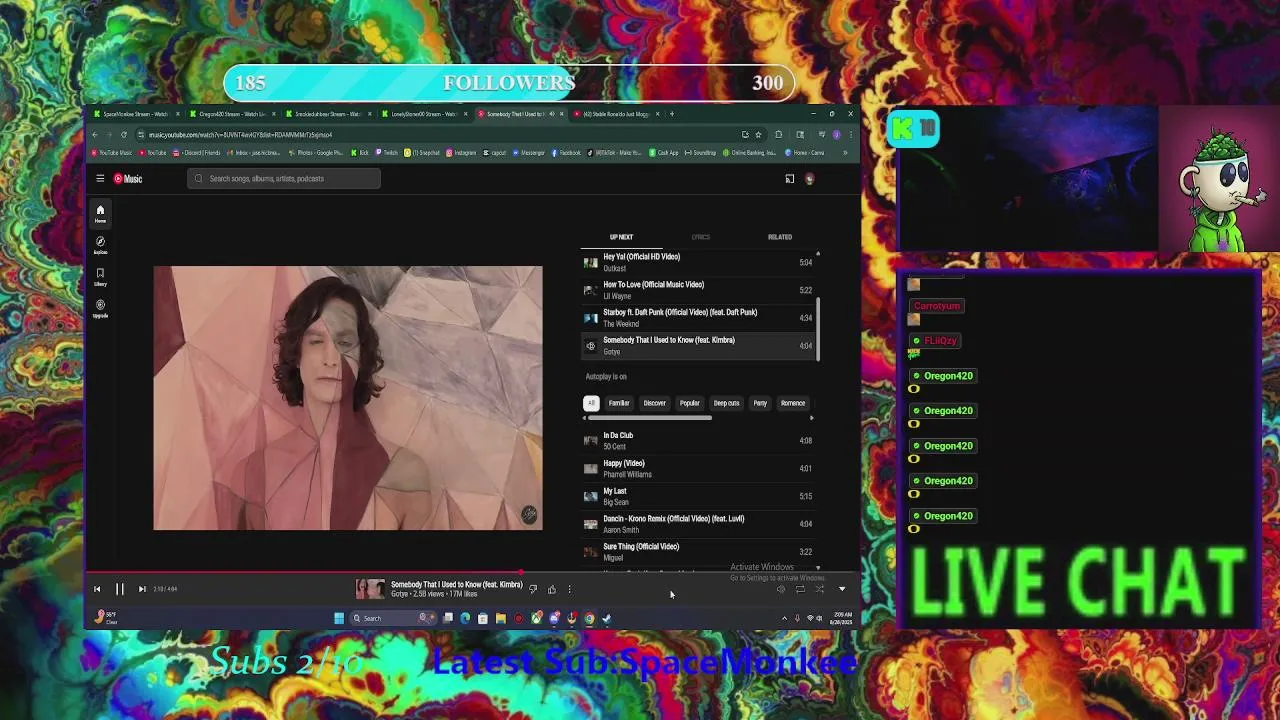
Task: Play In Da Club by 50 Cent
Action: (x=699, y=441)
